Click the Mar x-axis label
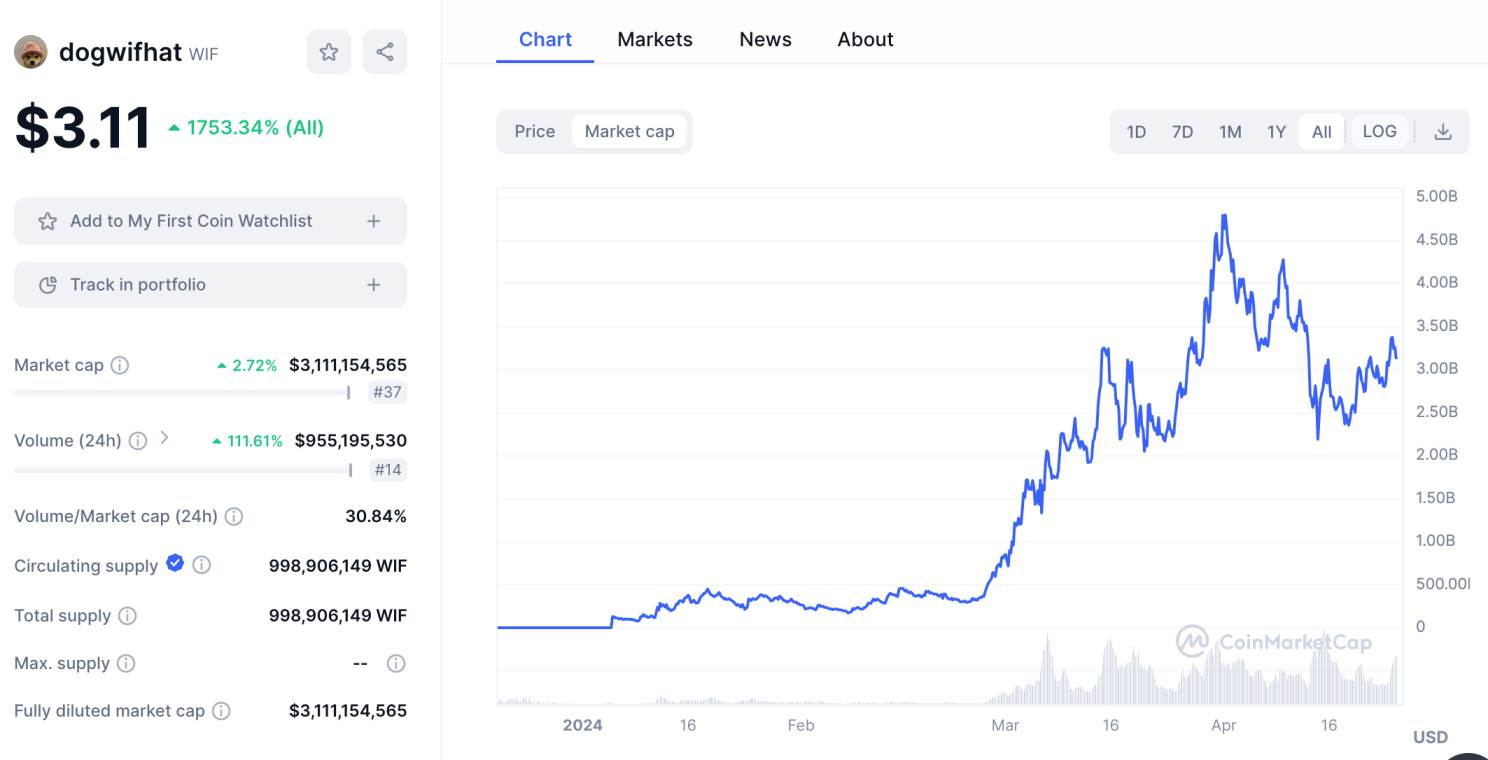The width and height of the screenshot is (1488, 760). (1005, 725)
